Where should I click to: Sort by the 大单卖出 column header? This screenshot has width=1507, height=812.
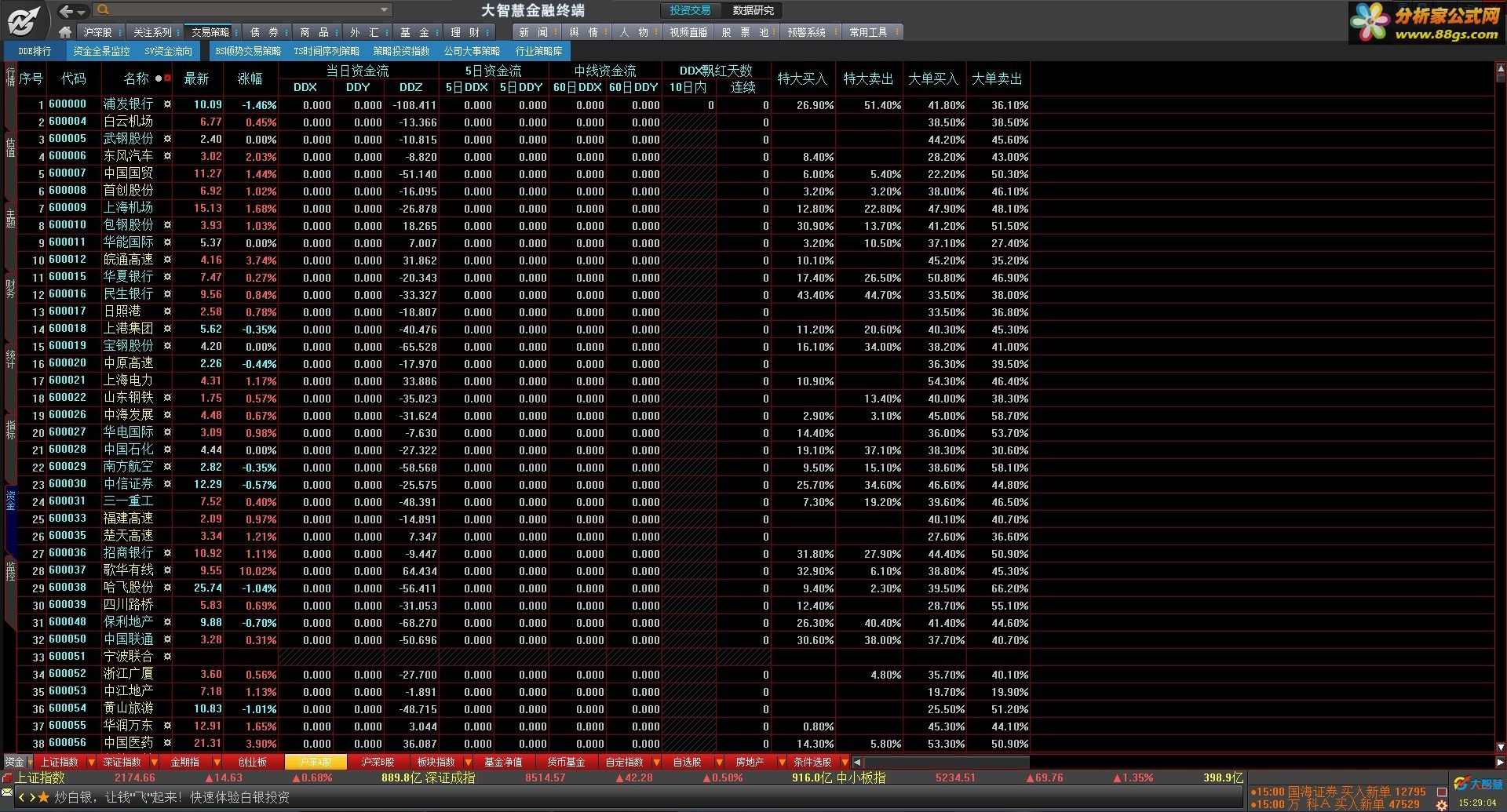(997, 78)
